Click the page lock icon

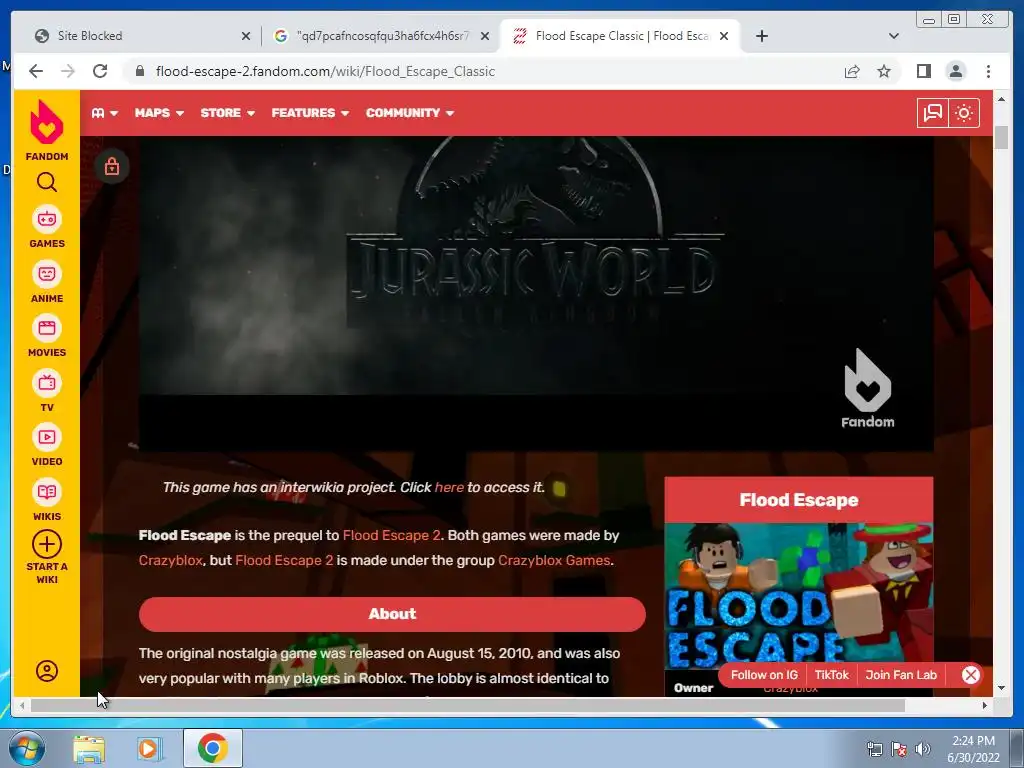[x=112, y=167]
